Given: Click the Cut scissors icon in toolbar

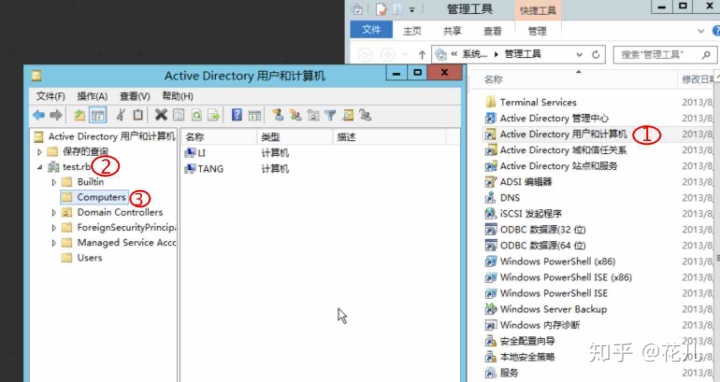Looking at the screenshot, I should pos(120,115).
